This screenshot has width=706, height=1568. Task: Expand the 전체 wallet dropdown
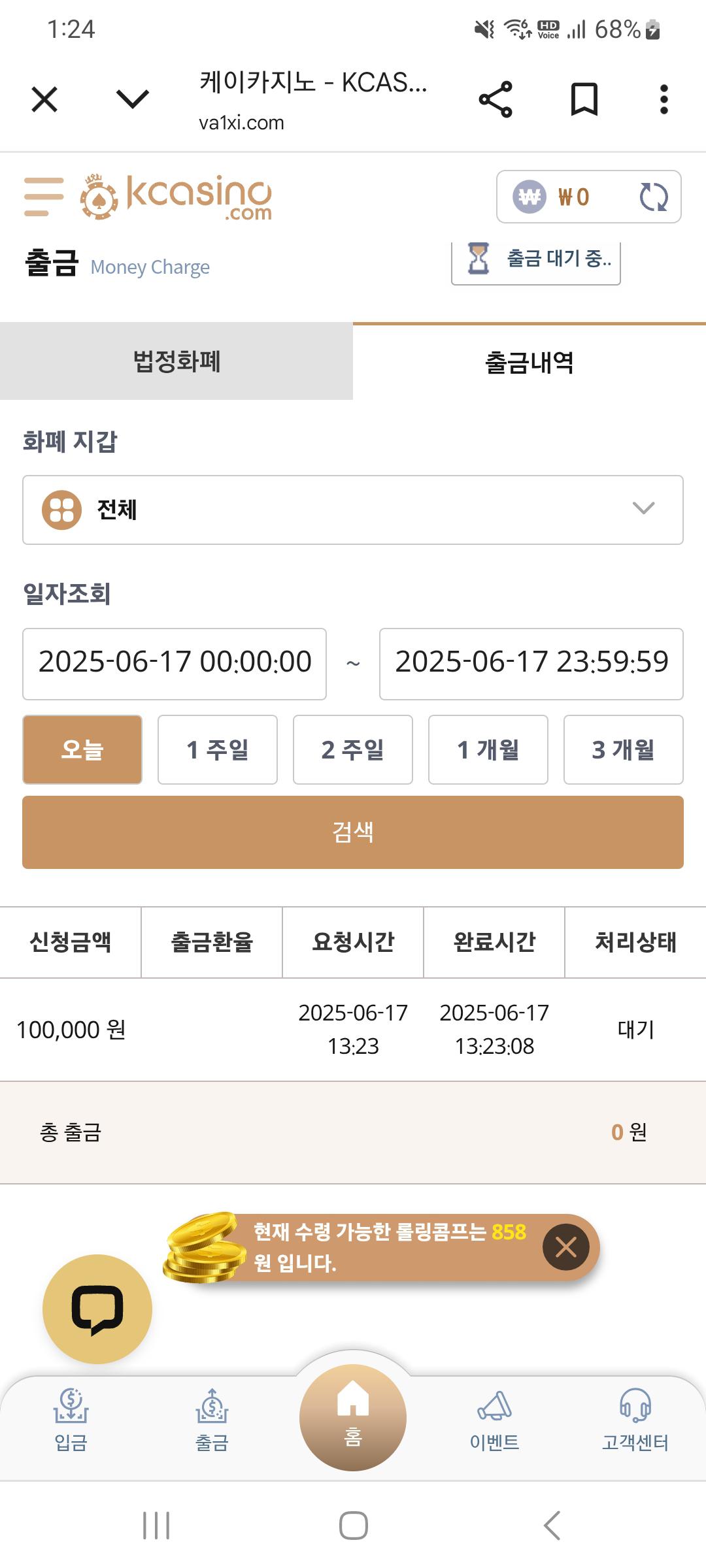coord(353,510)
